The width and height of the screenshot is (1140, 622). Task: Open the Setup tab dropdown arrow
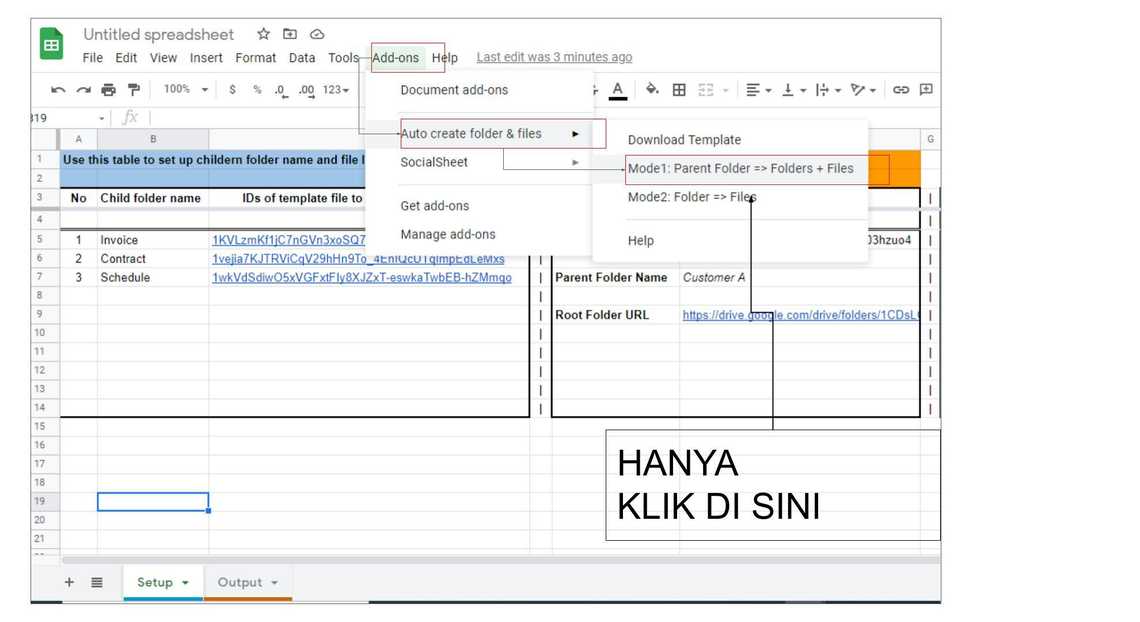pyautogui.click(x=185, y=583)
